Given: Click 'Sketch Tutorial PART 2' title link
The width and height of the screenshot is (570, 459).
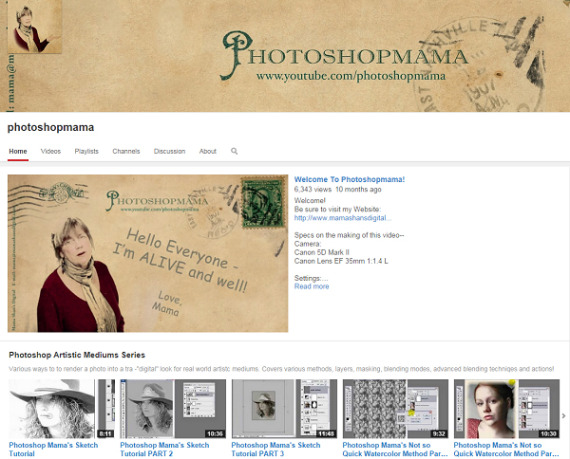Looking at the screenshot, I should 165,449.
